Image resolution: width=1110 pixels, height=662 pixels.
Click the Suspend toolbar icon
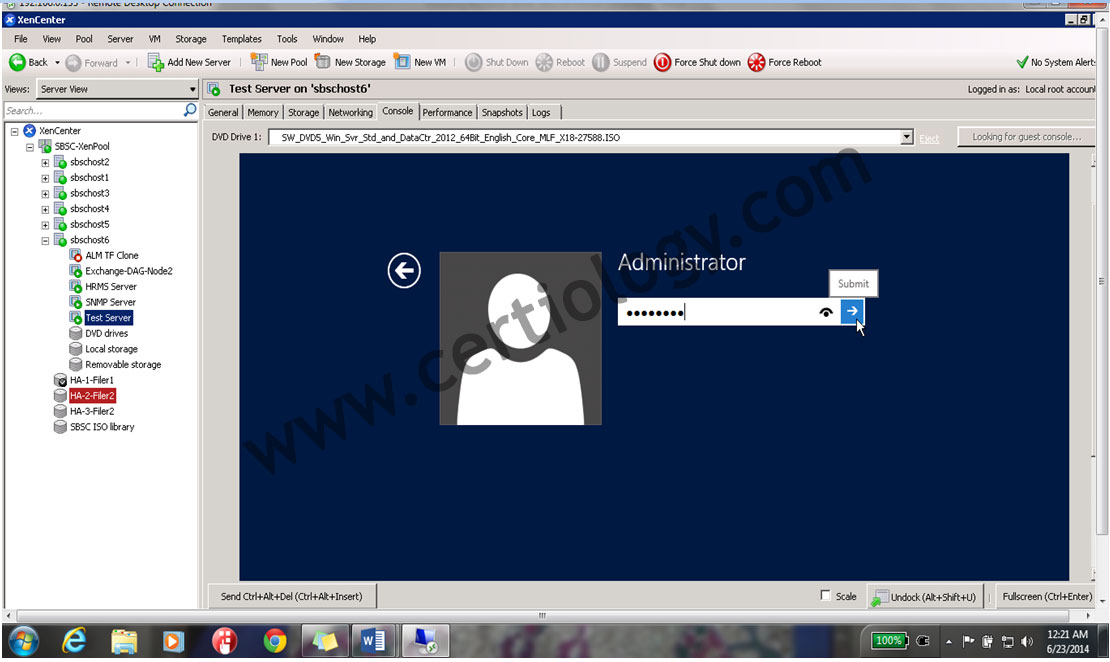click(x=600, y=62)
